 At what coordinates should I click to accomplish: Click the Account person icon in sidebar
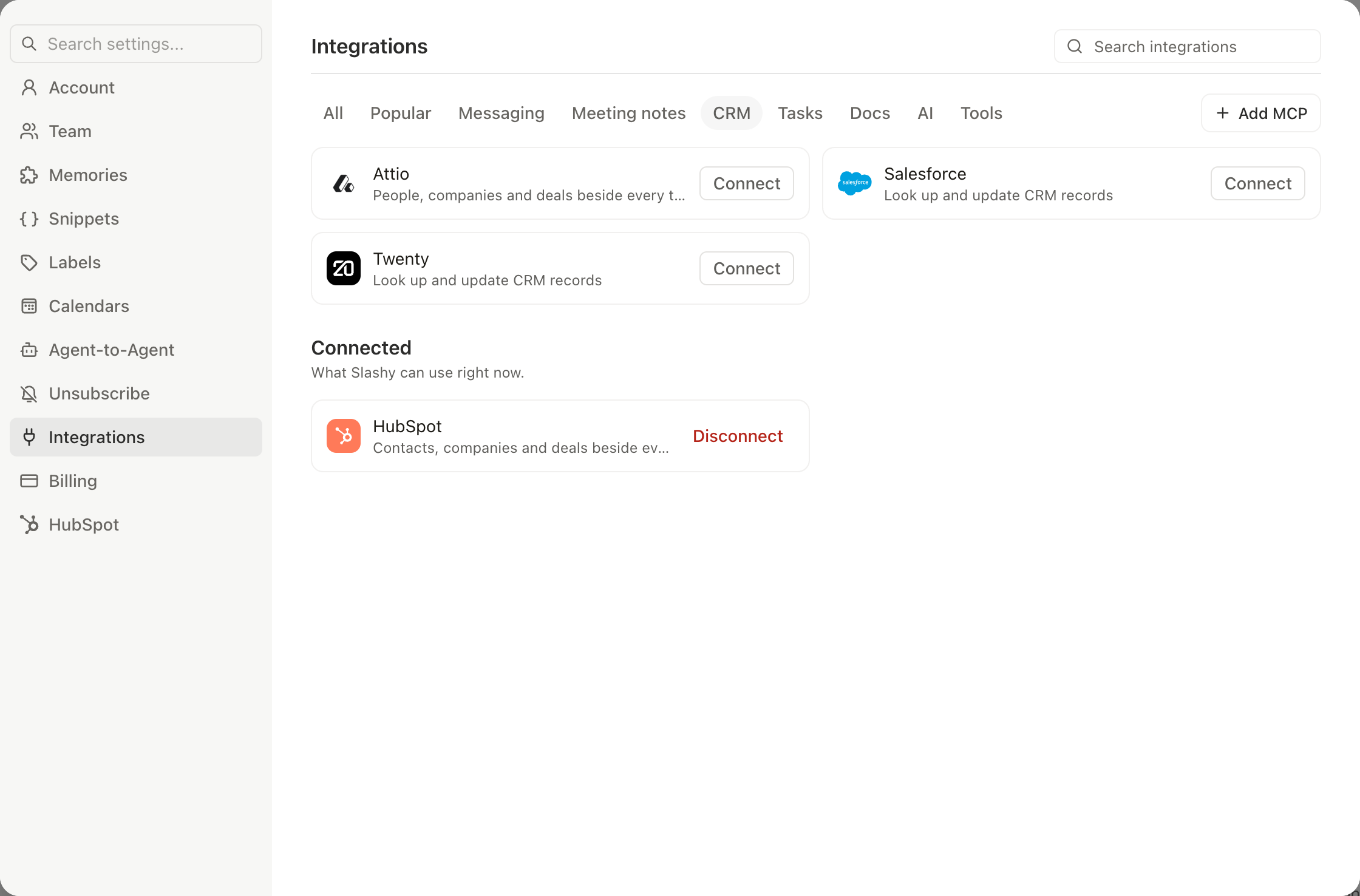tap(29, 87)
